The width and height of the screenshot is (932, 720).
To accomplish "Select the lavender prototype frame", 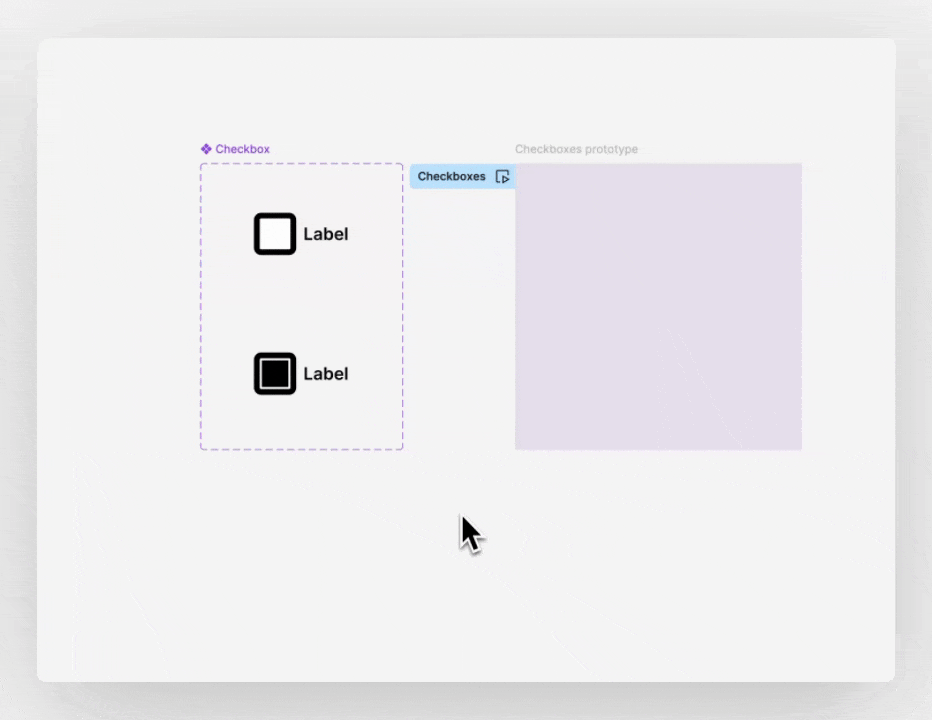I will point(658,306).
